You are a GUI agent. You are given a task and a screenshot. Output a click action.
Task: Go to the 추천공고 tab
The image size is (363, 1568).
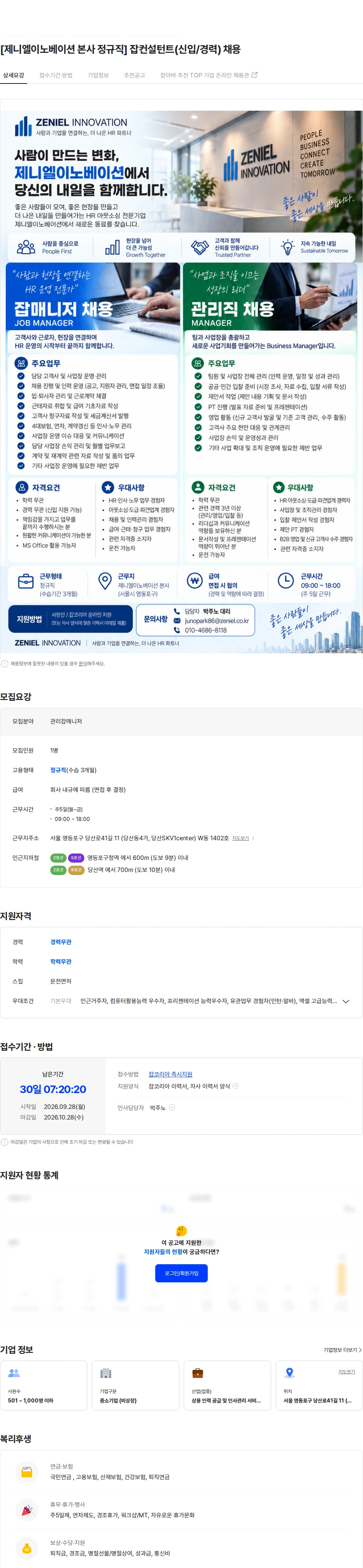pyautogui.click(x=134, y=76)
